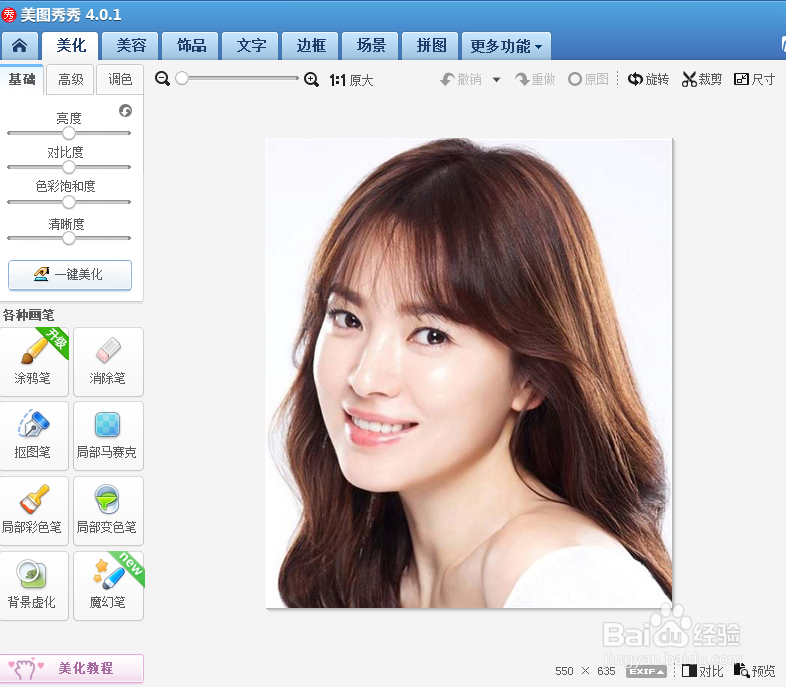Screen dimensions: 786x687
Task: Switch to the 美容 tab
Action: 130,46
